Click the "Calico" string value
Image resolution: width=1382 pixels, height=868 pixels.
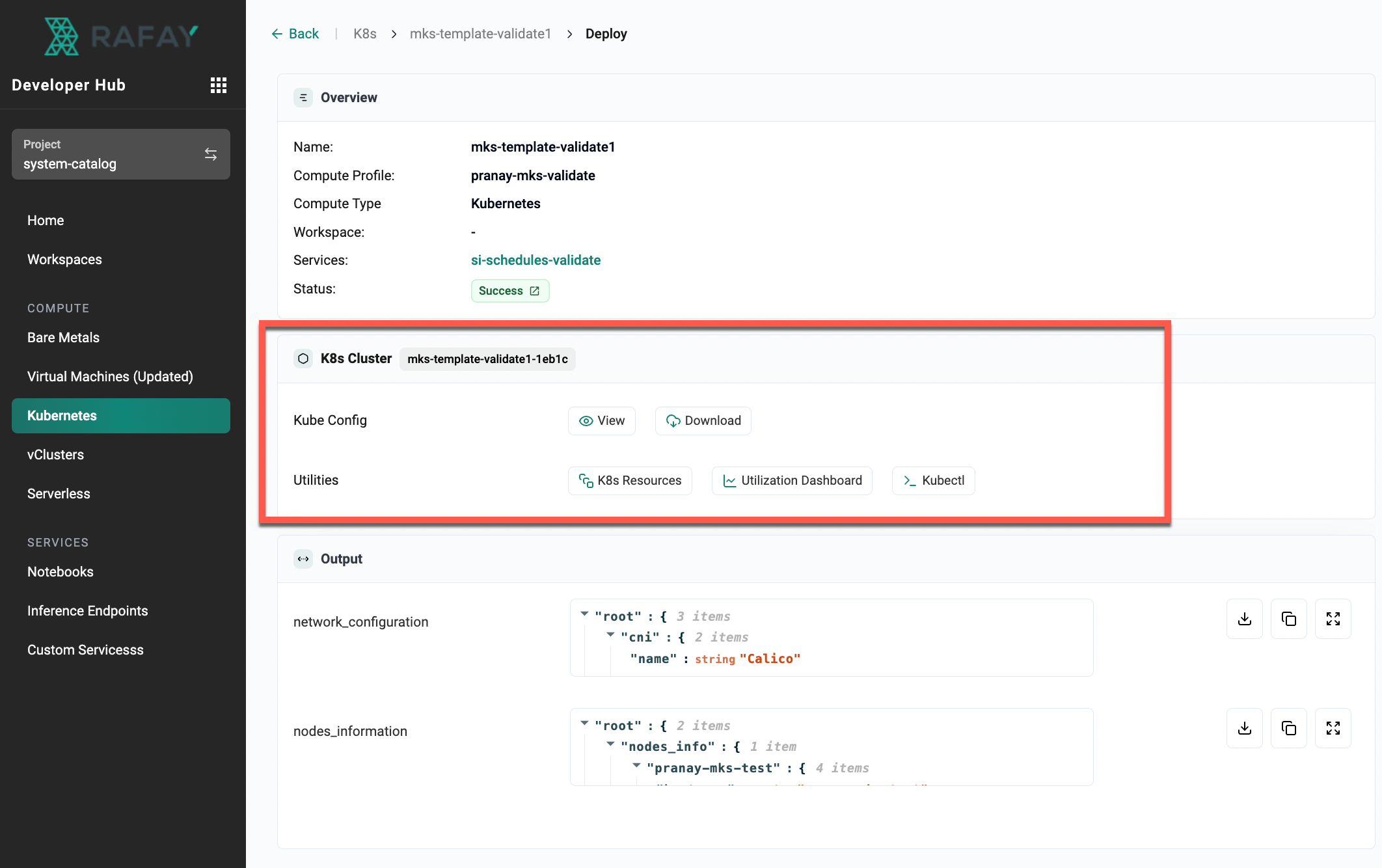point(770,659)
